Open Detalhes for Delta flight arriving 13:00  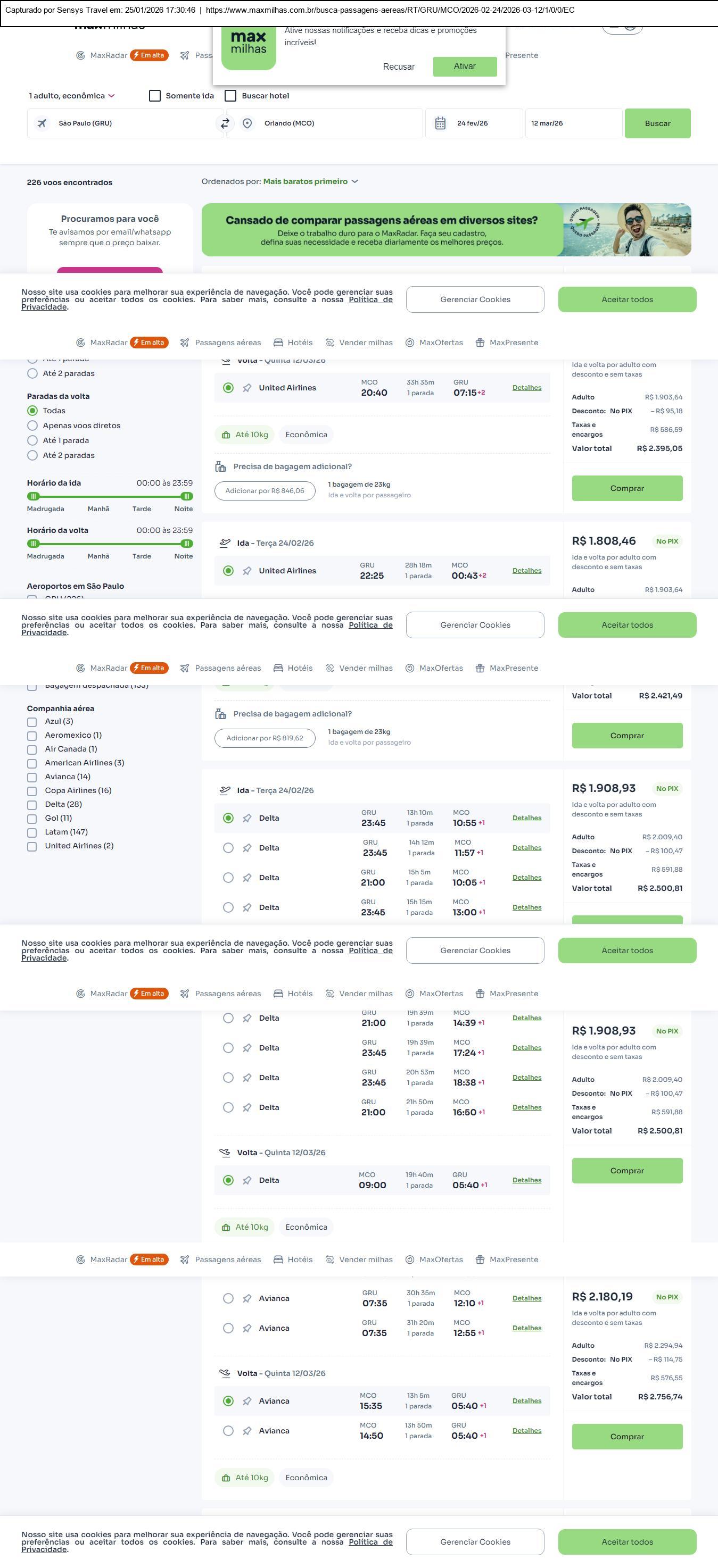[526, 907]
